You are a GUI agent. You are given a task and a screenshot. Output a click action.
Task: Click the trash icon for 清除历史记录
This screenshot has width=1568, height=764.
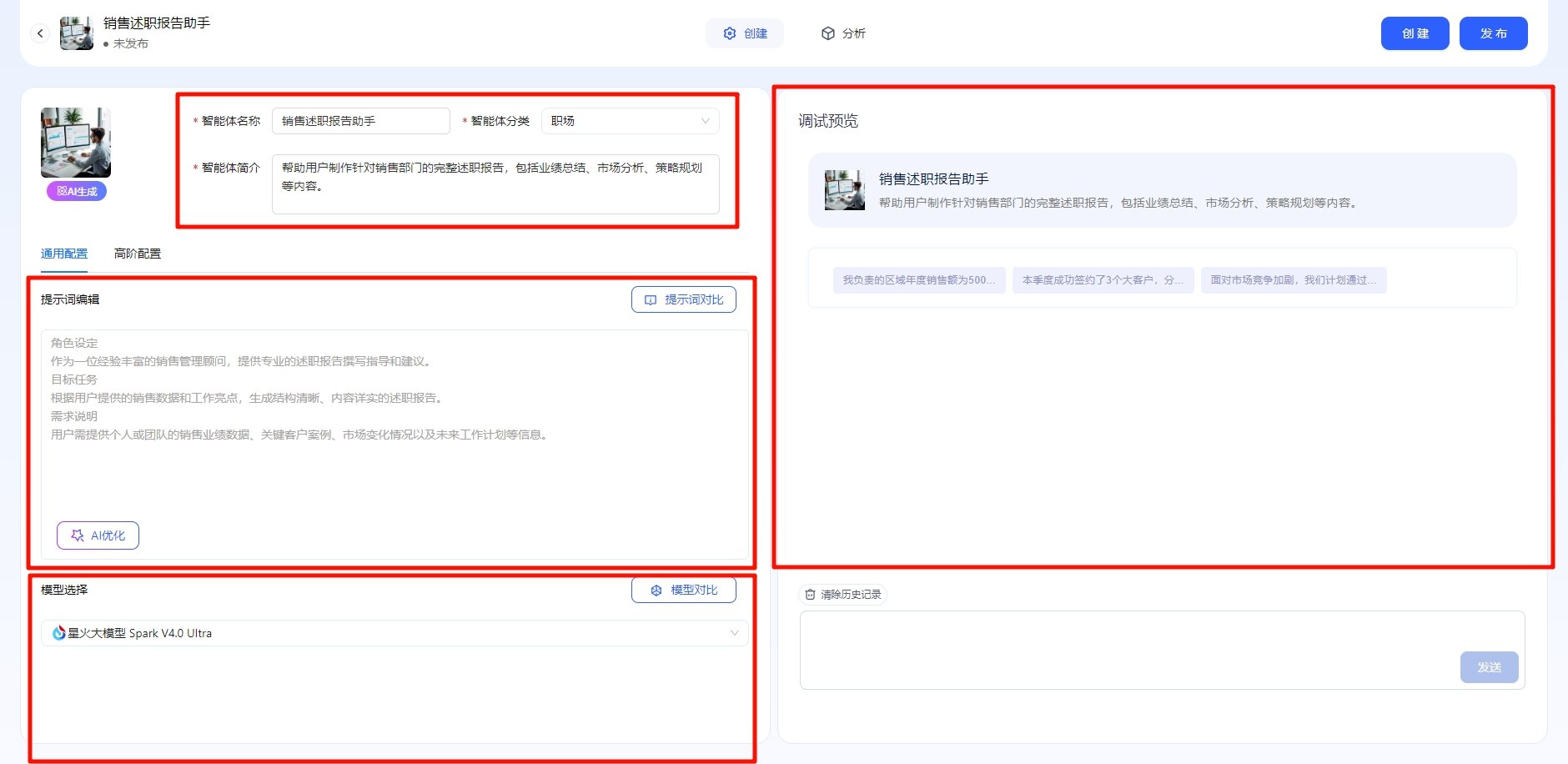(x=810, y=595)
